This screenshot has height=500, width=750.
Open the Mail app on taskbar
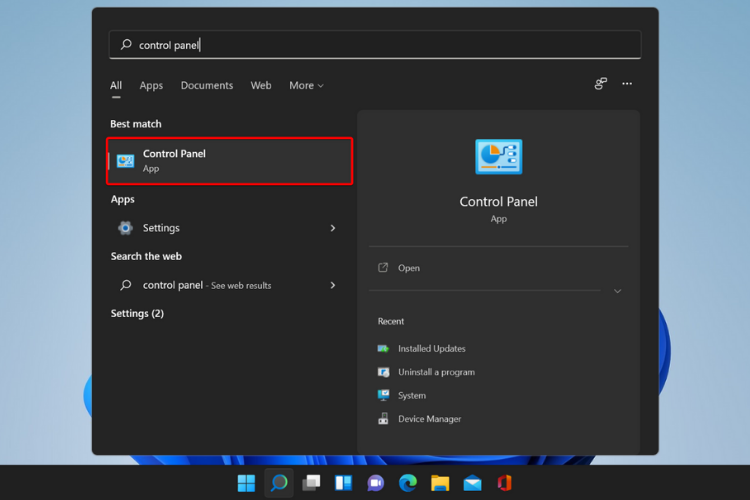pyautogui.click(x=472, y=483)
